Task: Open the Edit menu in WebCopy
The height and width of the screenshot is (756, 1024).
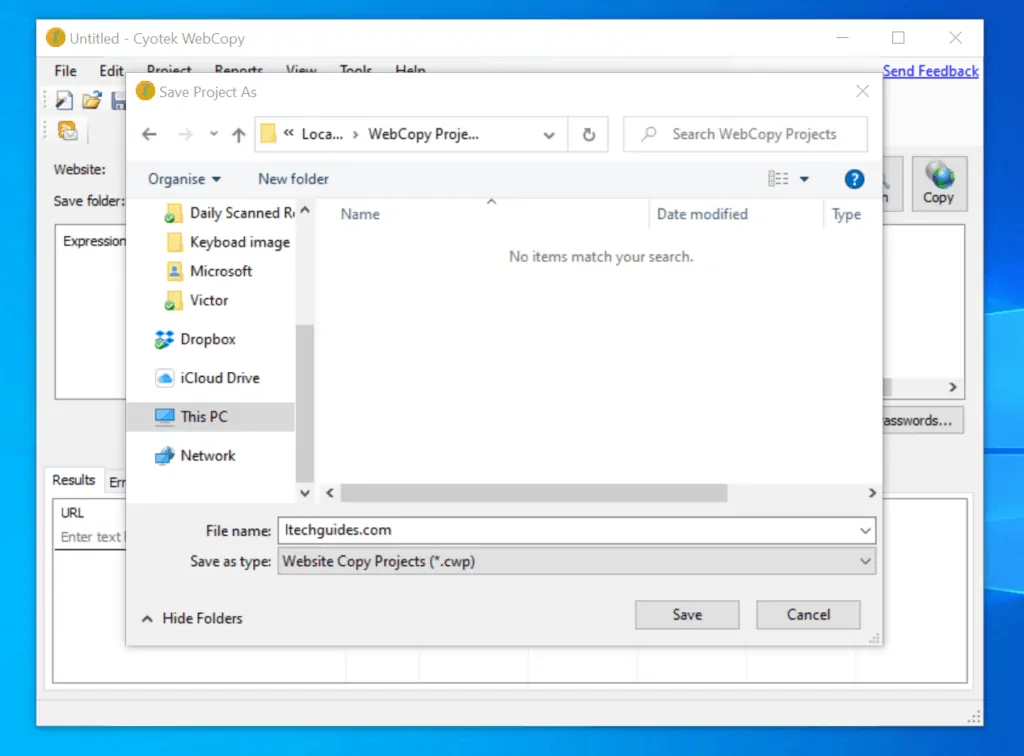Action: coord(111,71)
